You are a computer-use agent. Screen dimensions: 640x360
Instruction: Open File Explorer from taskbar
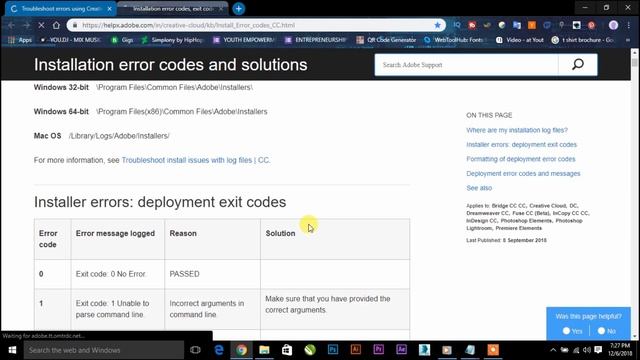(x=264, y=350)
